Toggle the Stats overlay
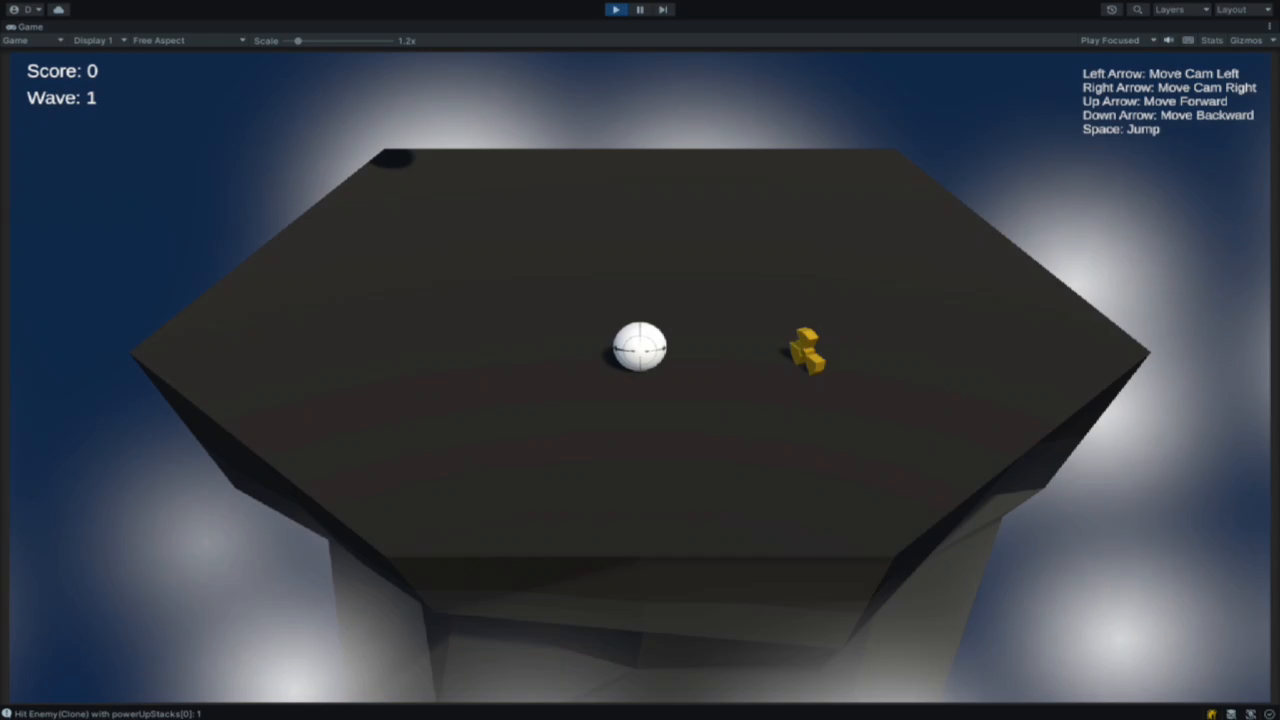1280x720 pixels. 1212,40
